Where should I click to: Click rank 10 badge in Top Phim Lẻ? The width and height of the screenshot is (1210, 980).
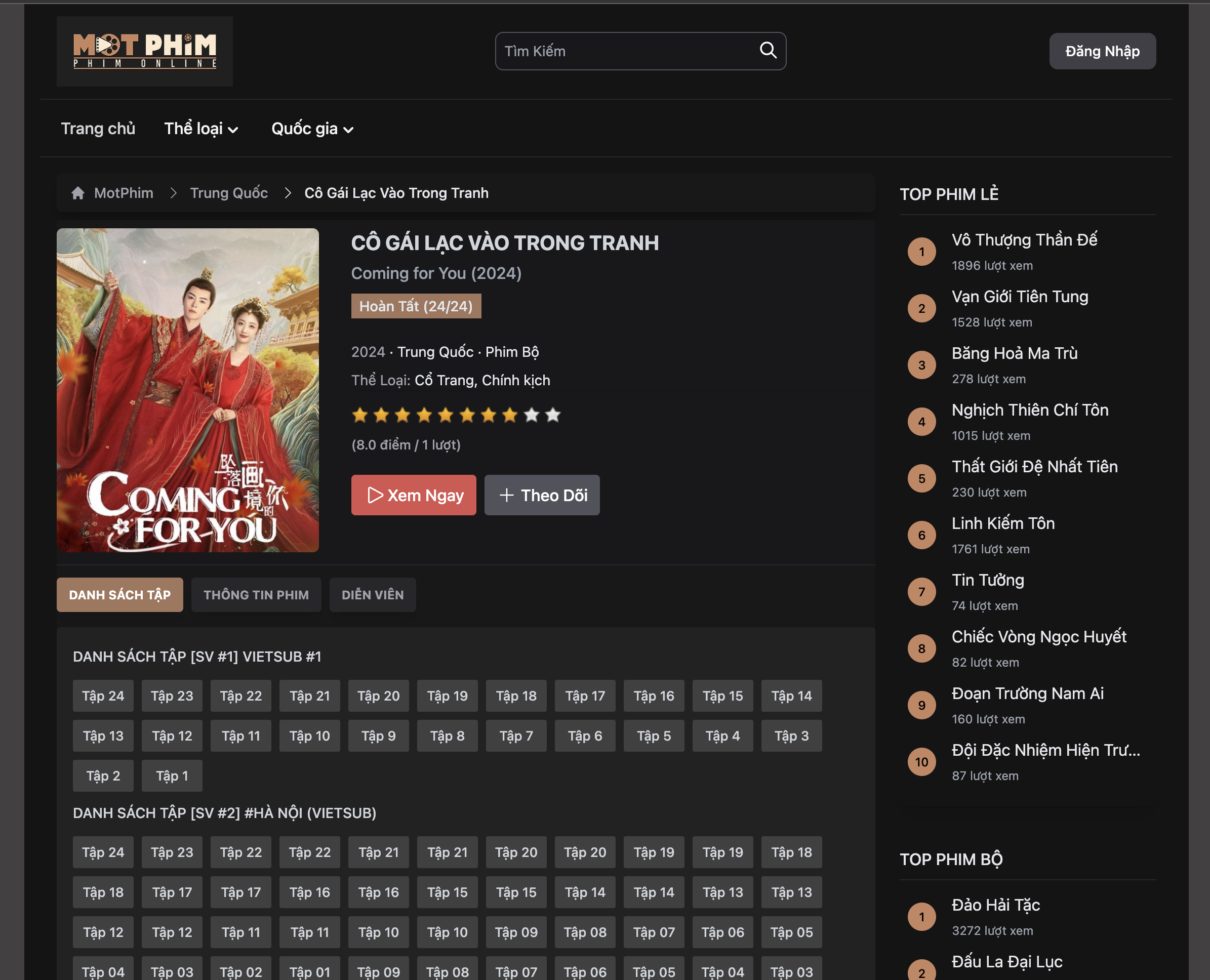coord(921,762)
